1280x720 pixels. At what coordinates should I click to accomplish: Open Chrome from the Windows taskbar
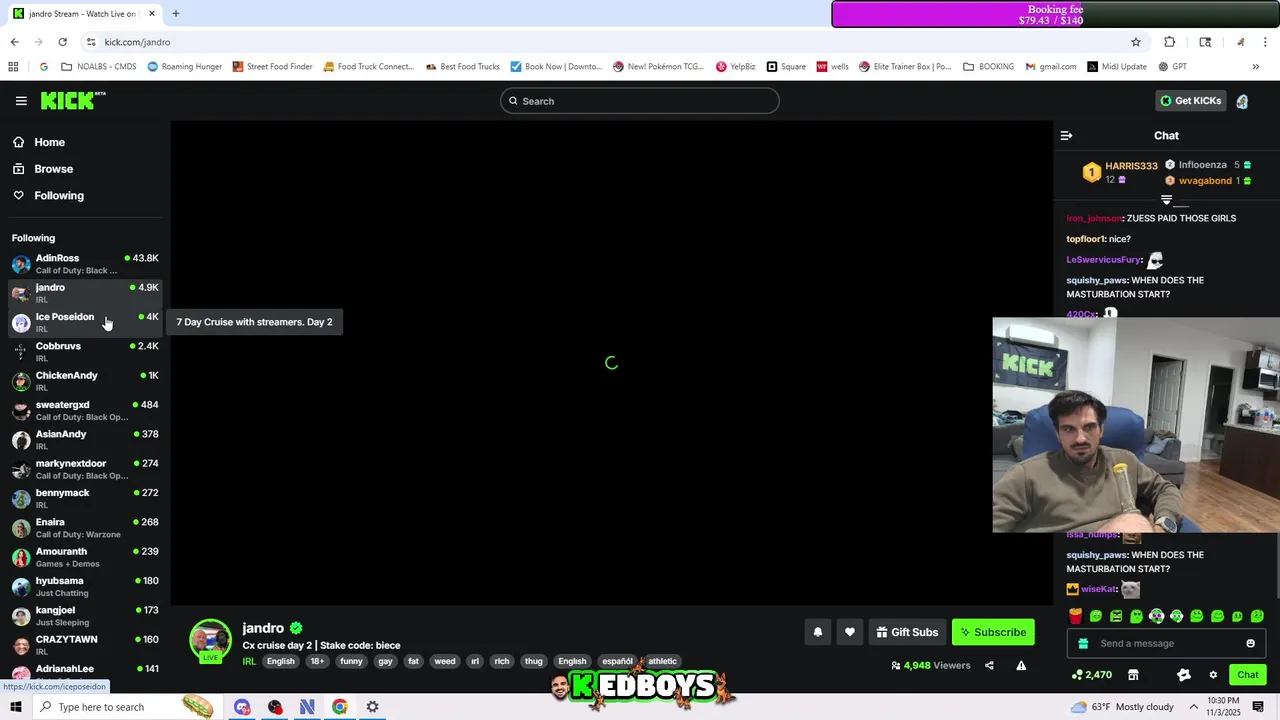[x=340, y=707]
